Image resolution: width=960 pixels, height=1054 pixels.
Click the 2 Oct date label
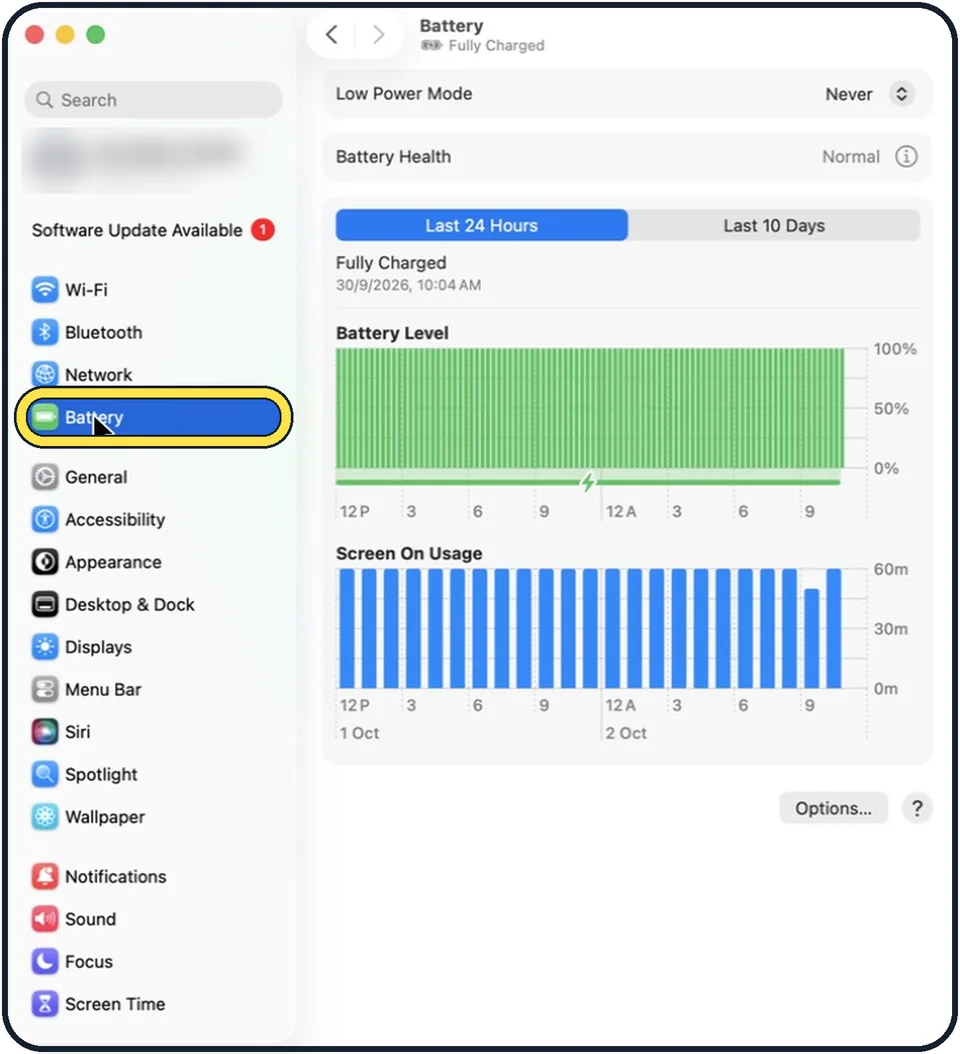coord(626,733)
